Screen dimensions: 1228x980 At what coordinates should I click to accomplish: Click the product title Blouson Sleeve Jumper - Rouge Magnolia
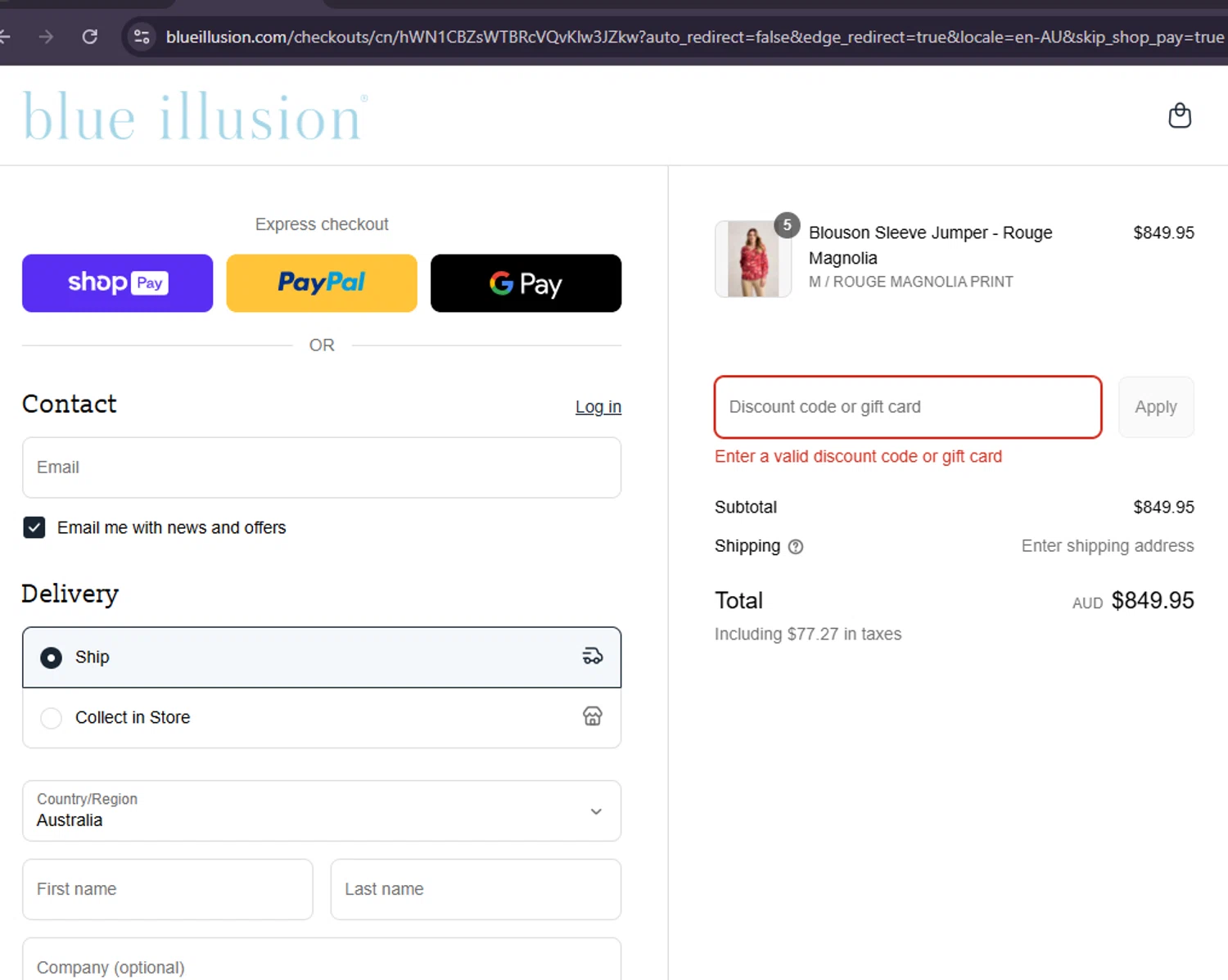pyautogui.click(x=931, y=245)
